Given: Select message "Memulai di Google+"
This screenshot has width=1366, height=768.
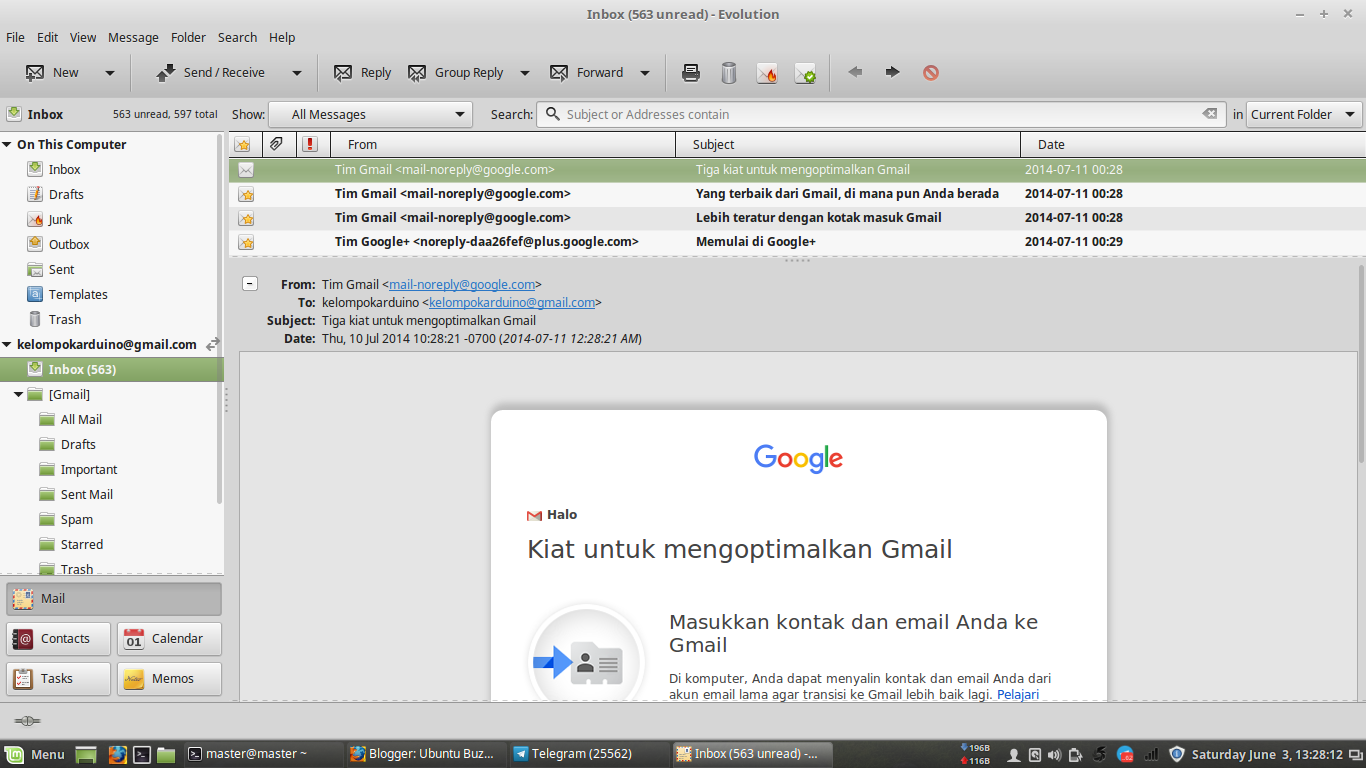Looking at the screenshot, I should (796, 242).
